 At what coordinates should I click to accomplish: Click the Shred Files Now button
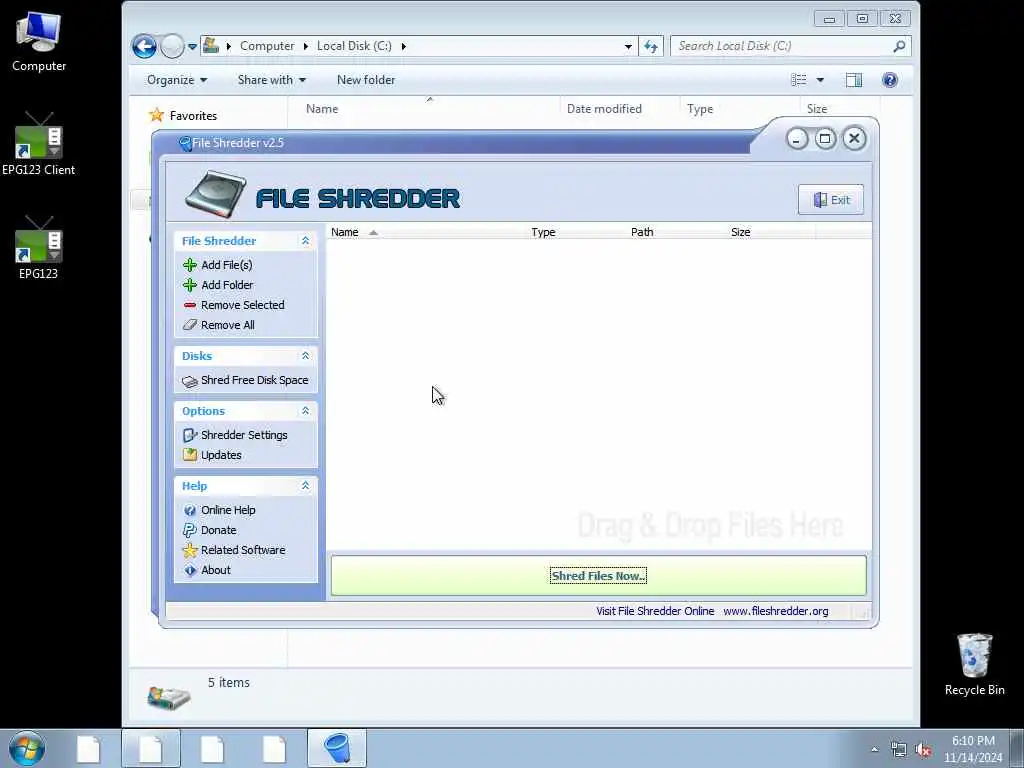point(598,576)
